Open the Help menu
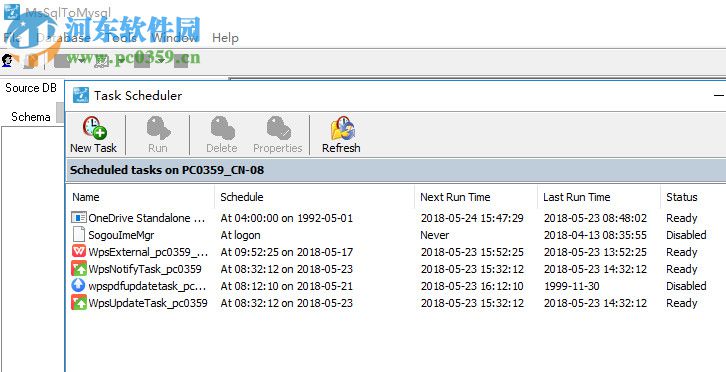The image size is (726, 372). tap(225, 38)
